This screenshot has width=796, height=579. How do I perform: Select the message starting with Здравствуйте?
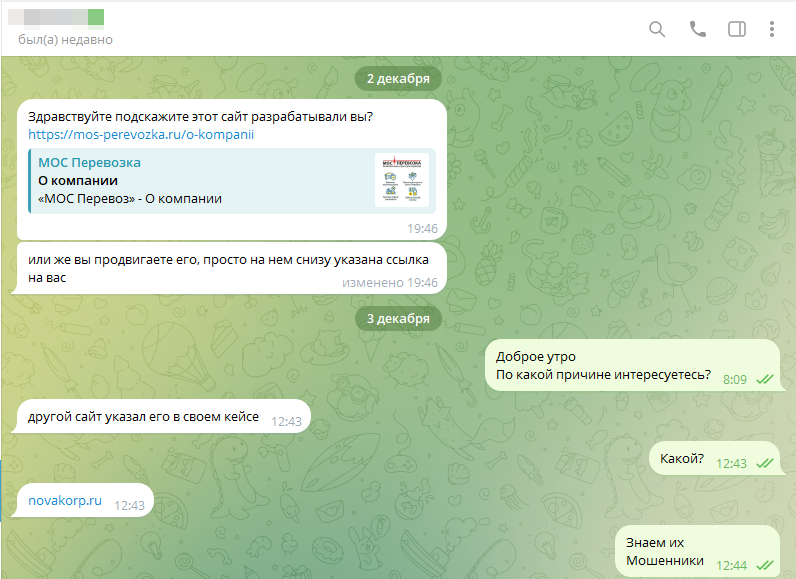[x=200, y=116]
